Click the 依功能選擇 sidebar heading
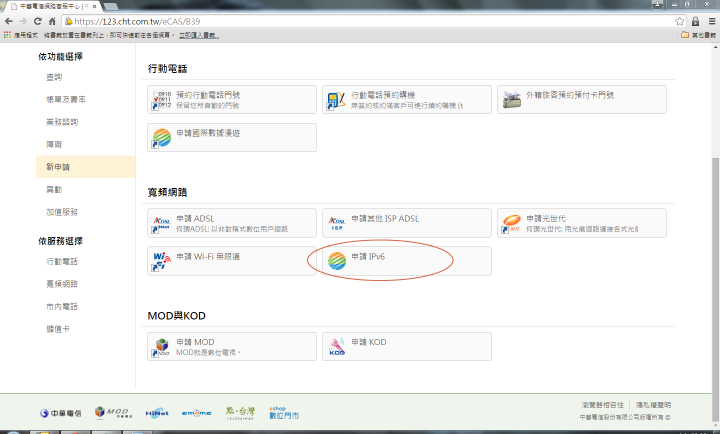 [60, 56]
